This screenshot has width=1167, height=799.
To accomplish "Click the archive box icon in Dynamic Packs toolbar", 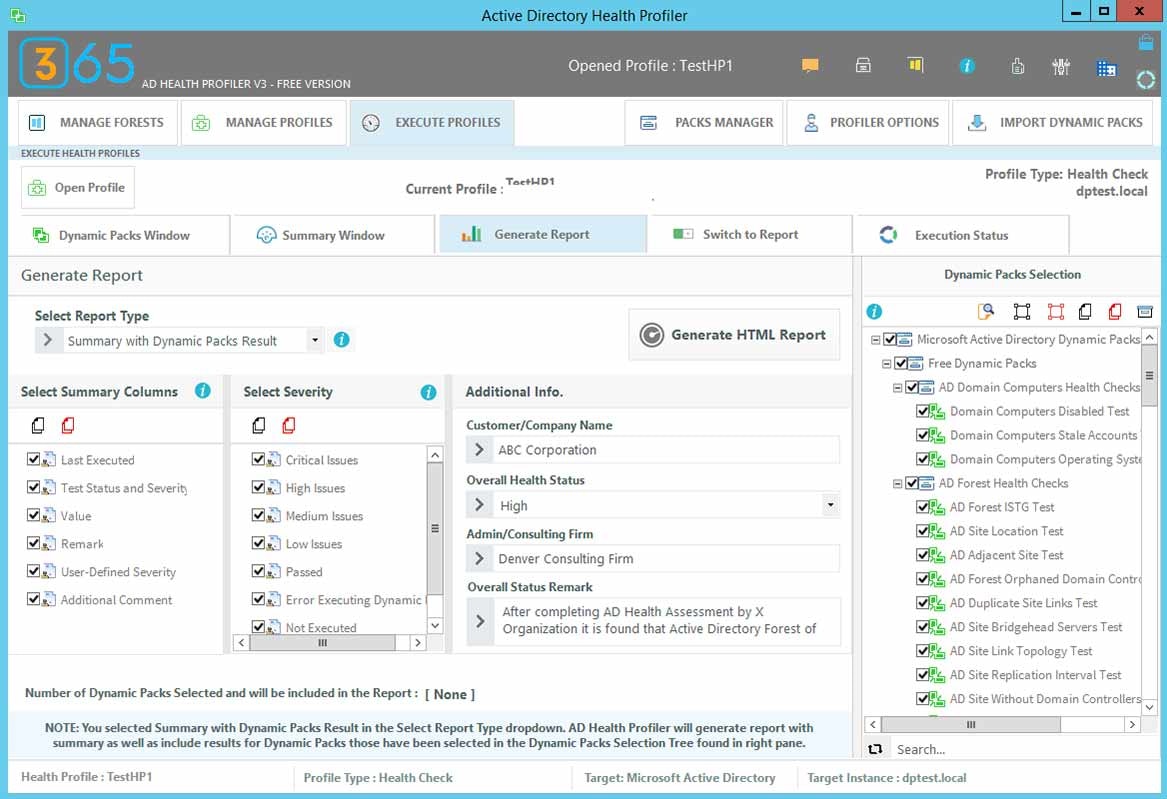I will (x=1145, y=311).
